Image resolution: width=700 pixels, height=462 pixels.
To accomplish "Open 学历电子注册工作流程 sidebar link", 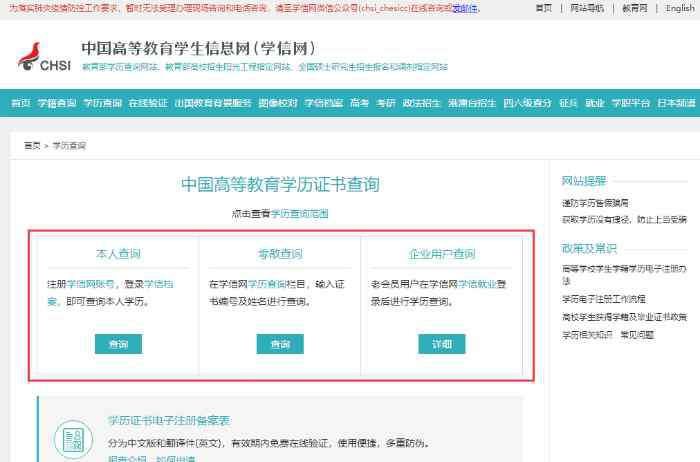I will (604, 299).
